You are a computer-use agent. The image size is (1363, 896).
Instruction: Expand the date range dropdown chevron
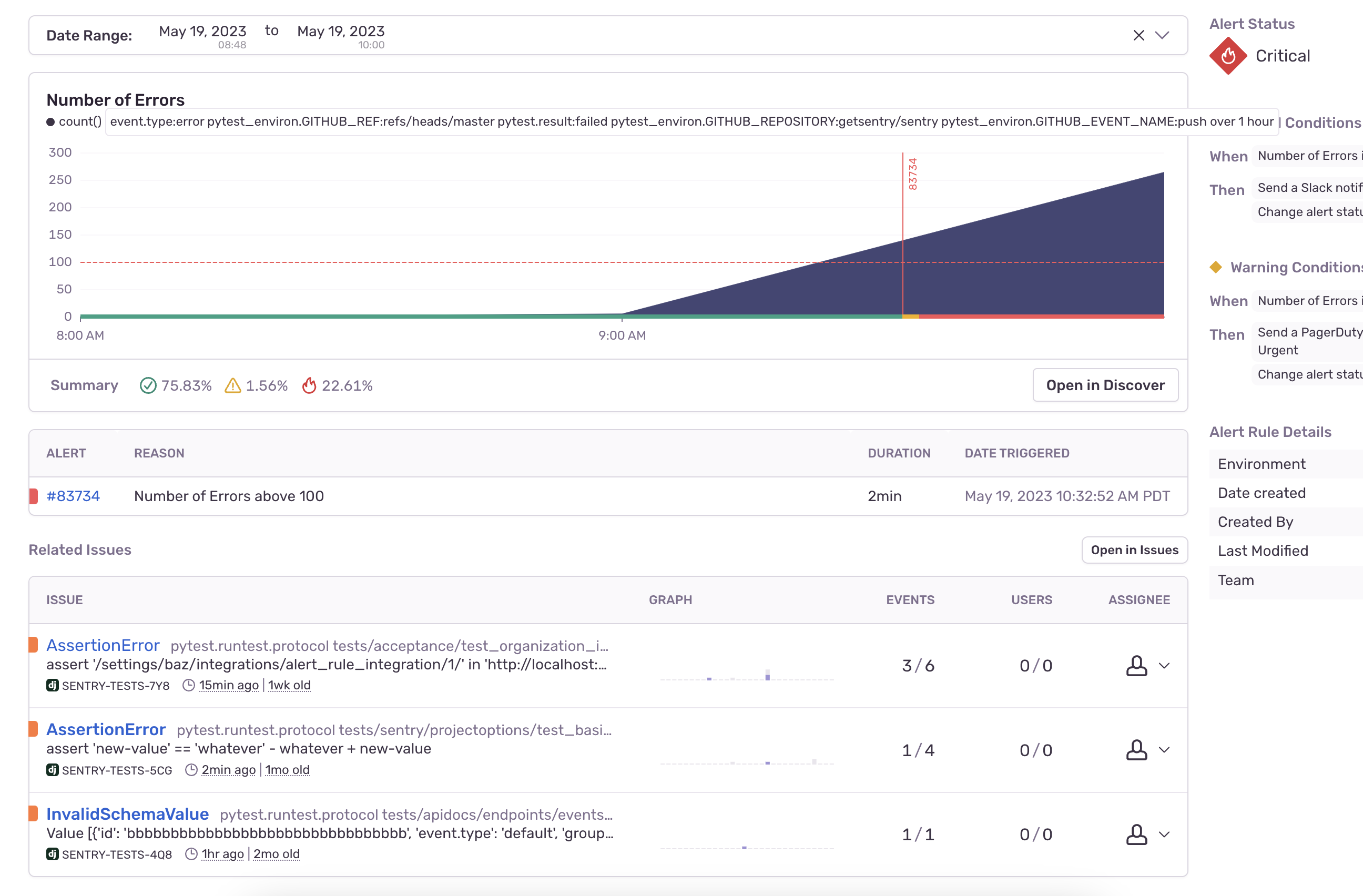[x=1162, y=36]
